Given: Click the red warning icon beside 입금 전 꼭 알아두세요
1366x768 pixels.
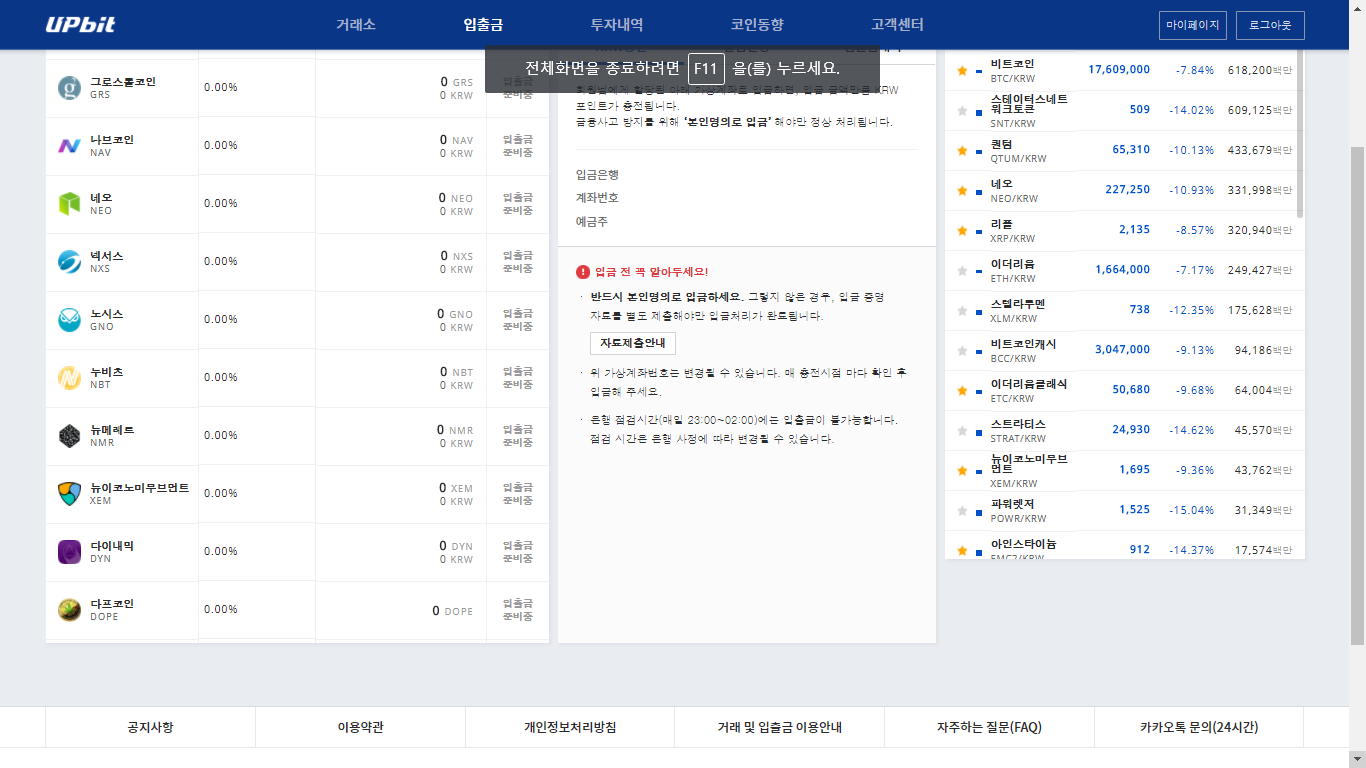Looking at the screenshot, I should click(x=583, y=272).
